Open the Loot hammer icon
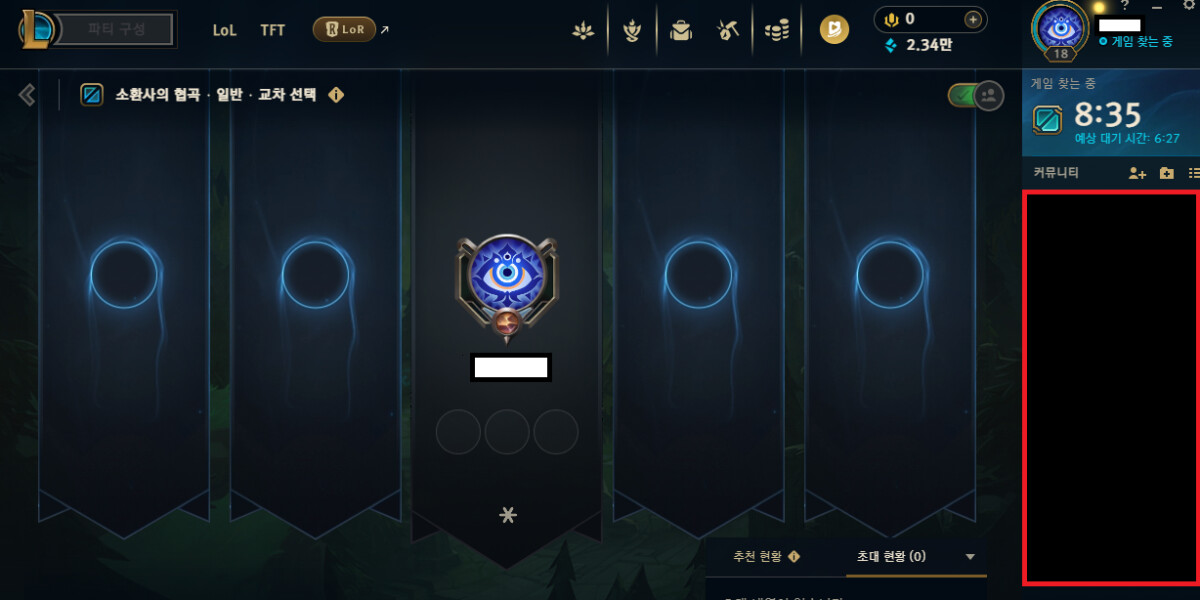The image size is (1200, 600). coord(727,30)
